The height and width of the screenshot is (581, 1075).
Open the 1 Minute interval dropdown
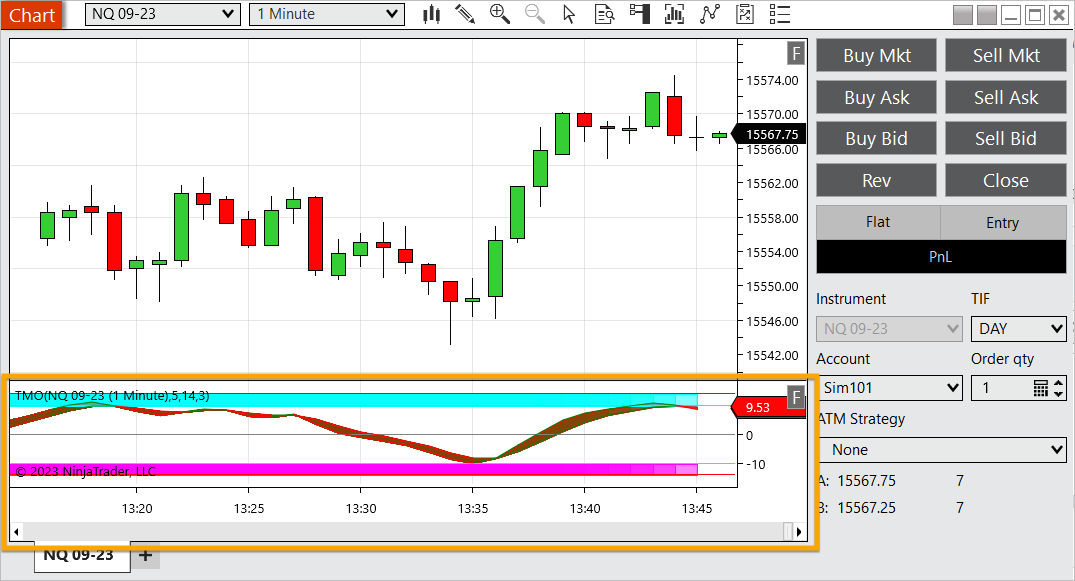point(326,14)
